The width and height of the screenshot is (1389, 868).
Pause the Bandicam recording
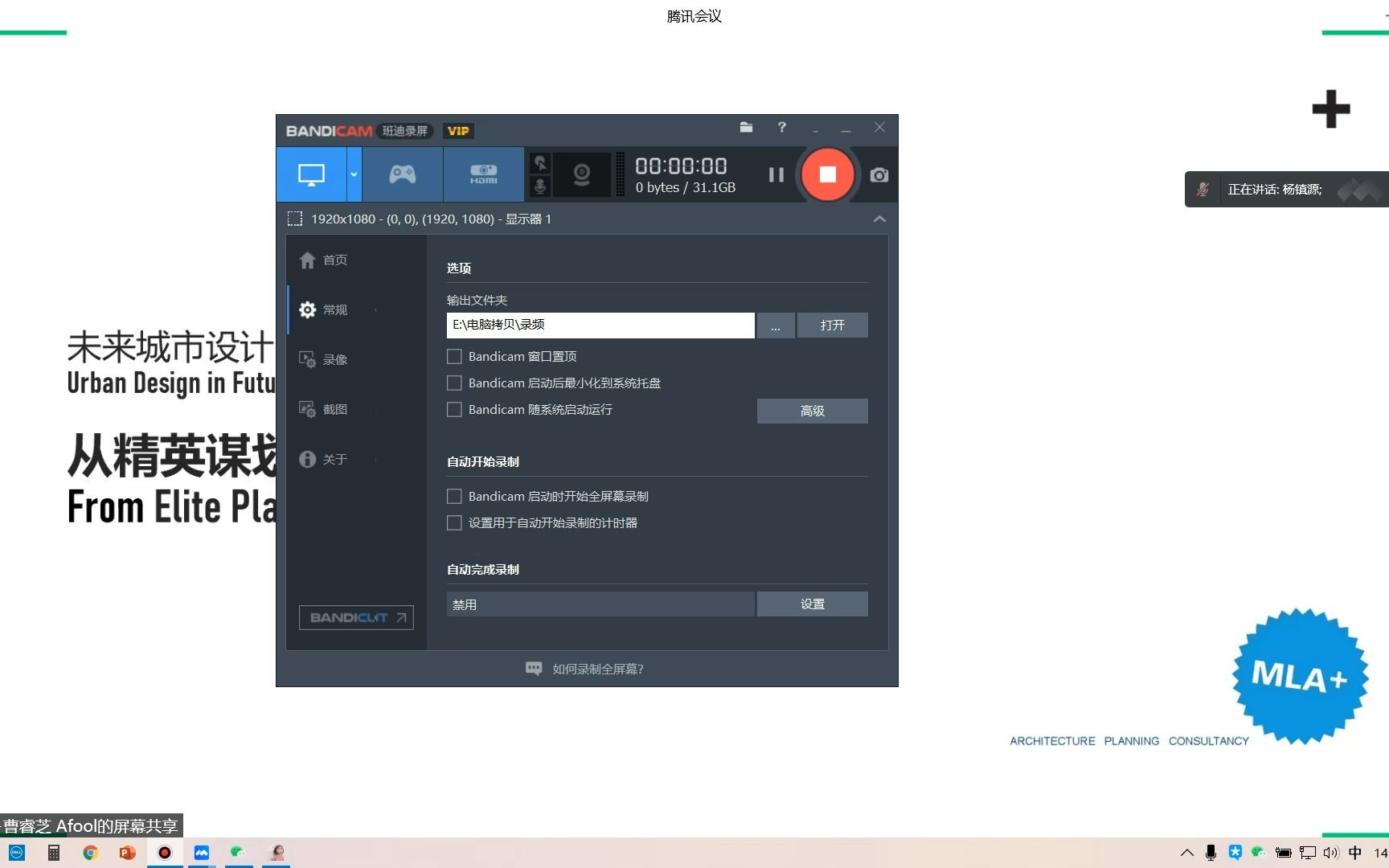coord(776,174)
